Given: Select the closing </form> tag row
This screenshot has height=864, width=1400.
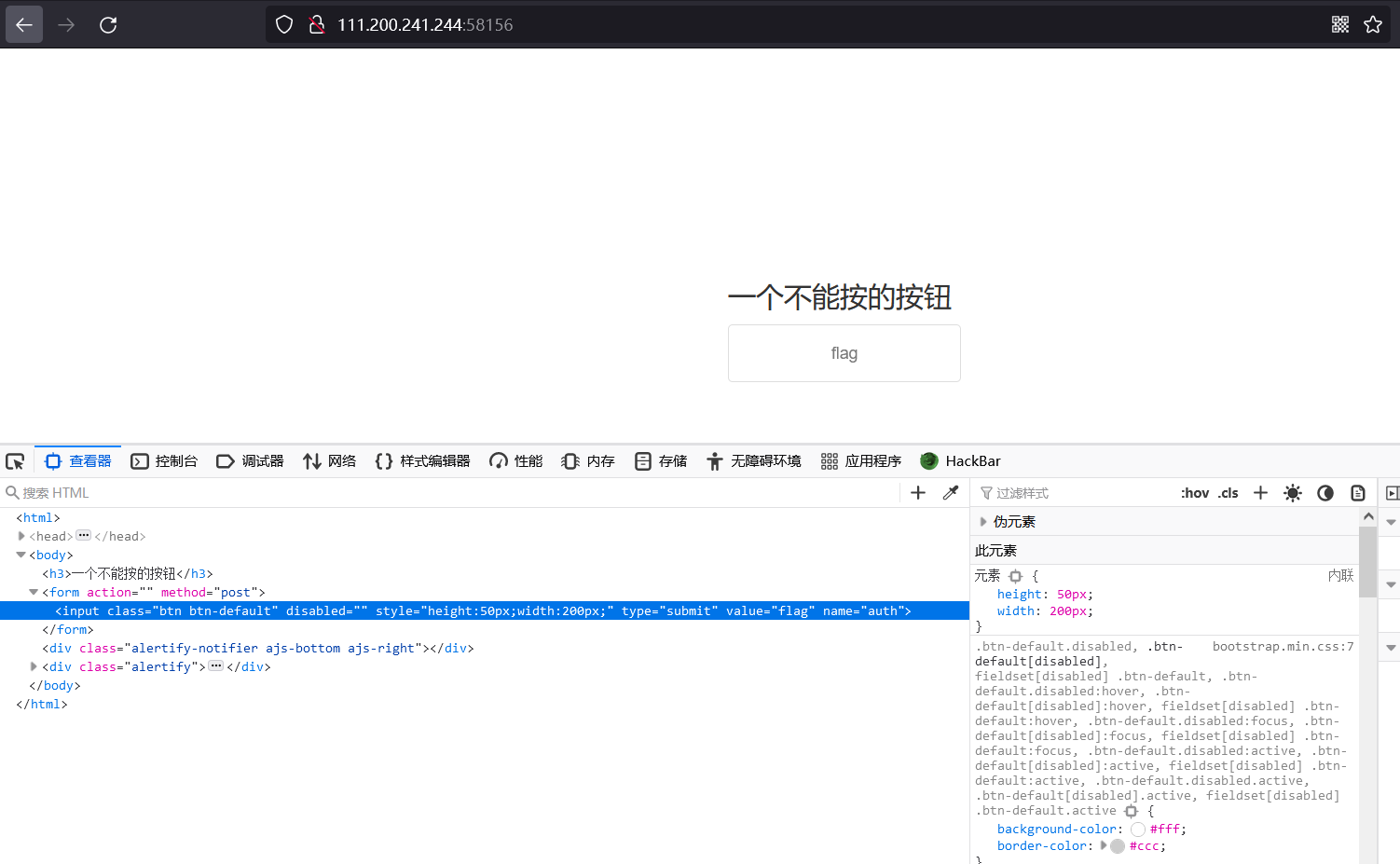Looking at the screenshot, I should pos(485,629).
